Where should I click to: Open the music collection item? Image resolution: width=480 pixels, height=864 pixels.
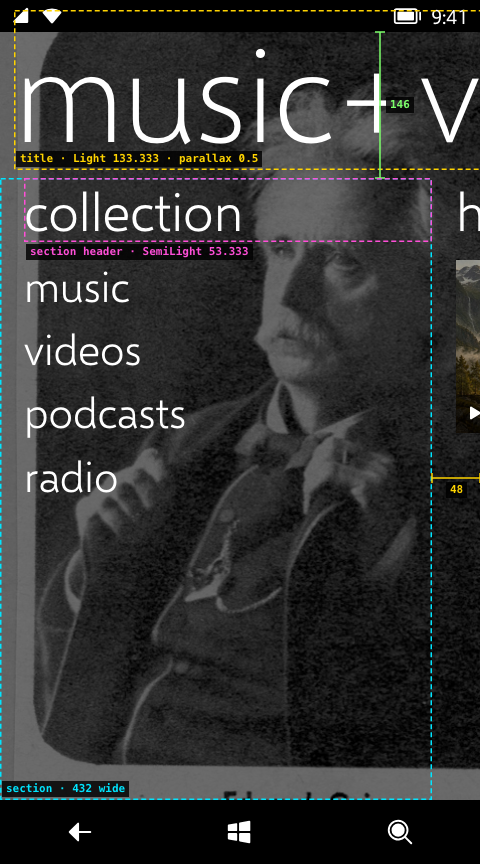coord(77,289)
